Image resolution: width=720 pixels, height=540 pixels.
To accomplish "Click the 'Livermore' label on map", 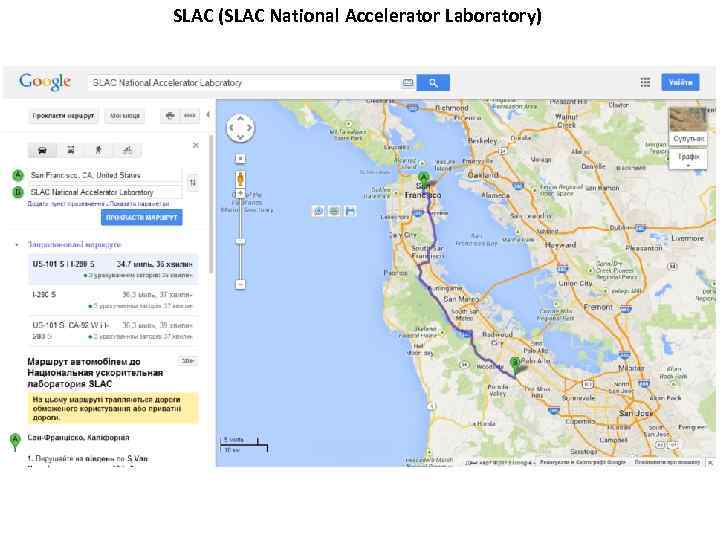I will click(x=687, y=238).
